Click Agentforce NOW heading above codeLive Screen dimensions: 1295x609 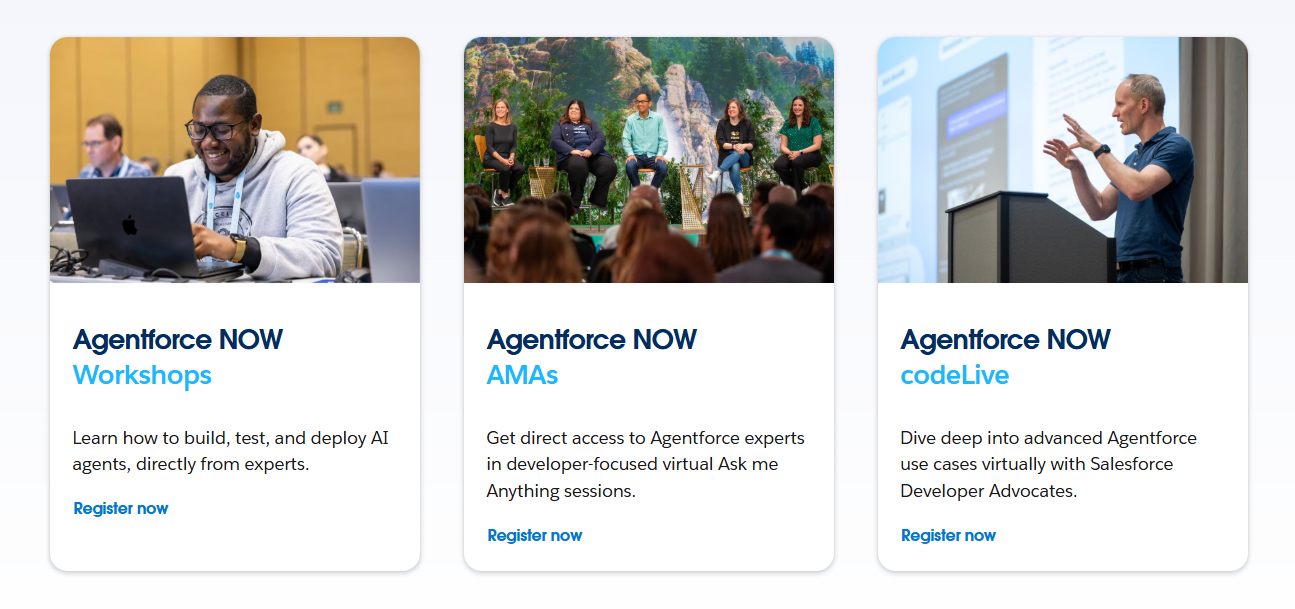[x=1005, y=340]
